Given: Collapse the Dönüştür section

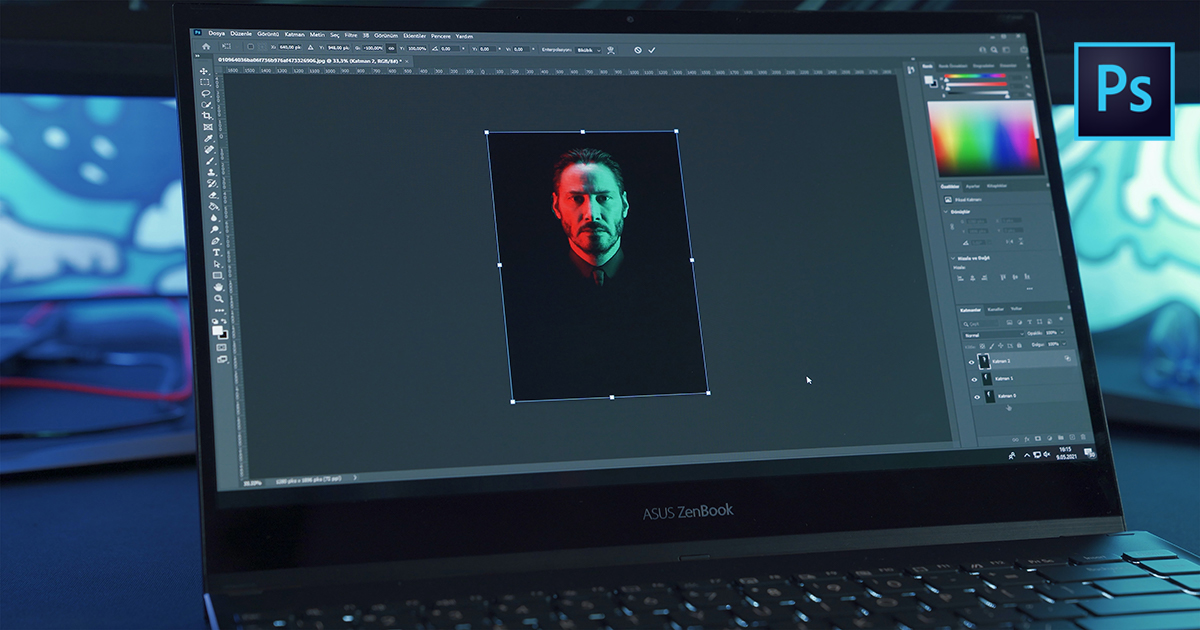Looking at the screenshot, I should (946, 212).
